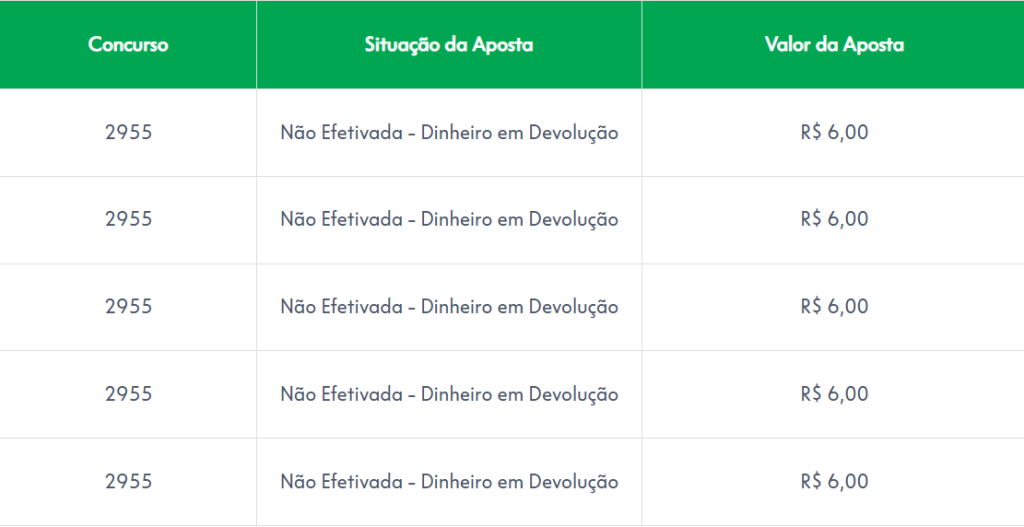Select concurso 2955 in the third row
The image size is (1024, 527).
point(128,306)
